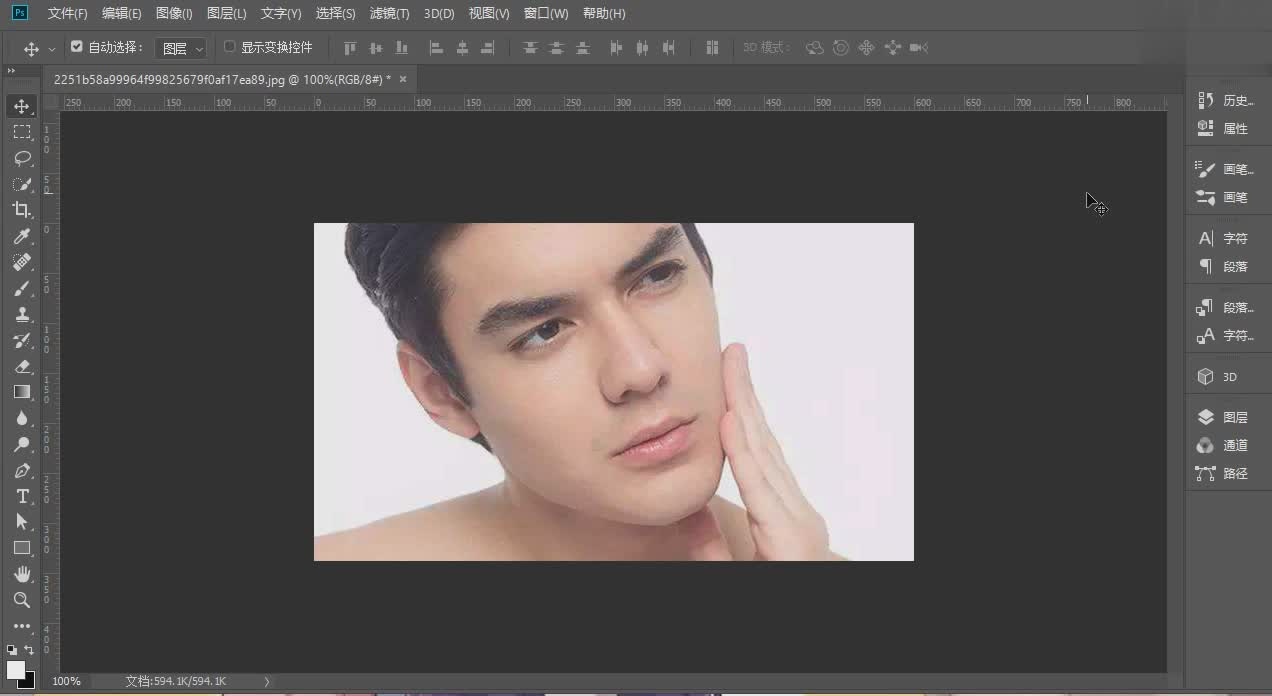
Task: Open the 图层 layers panel button
Action: click(x=1225, y=417)
